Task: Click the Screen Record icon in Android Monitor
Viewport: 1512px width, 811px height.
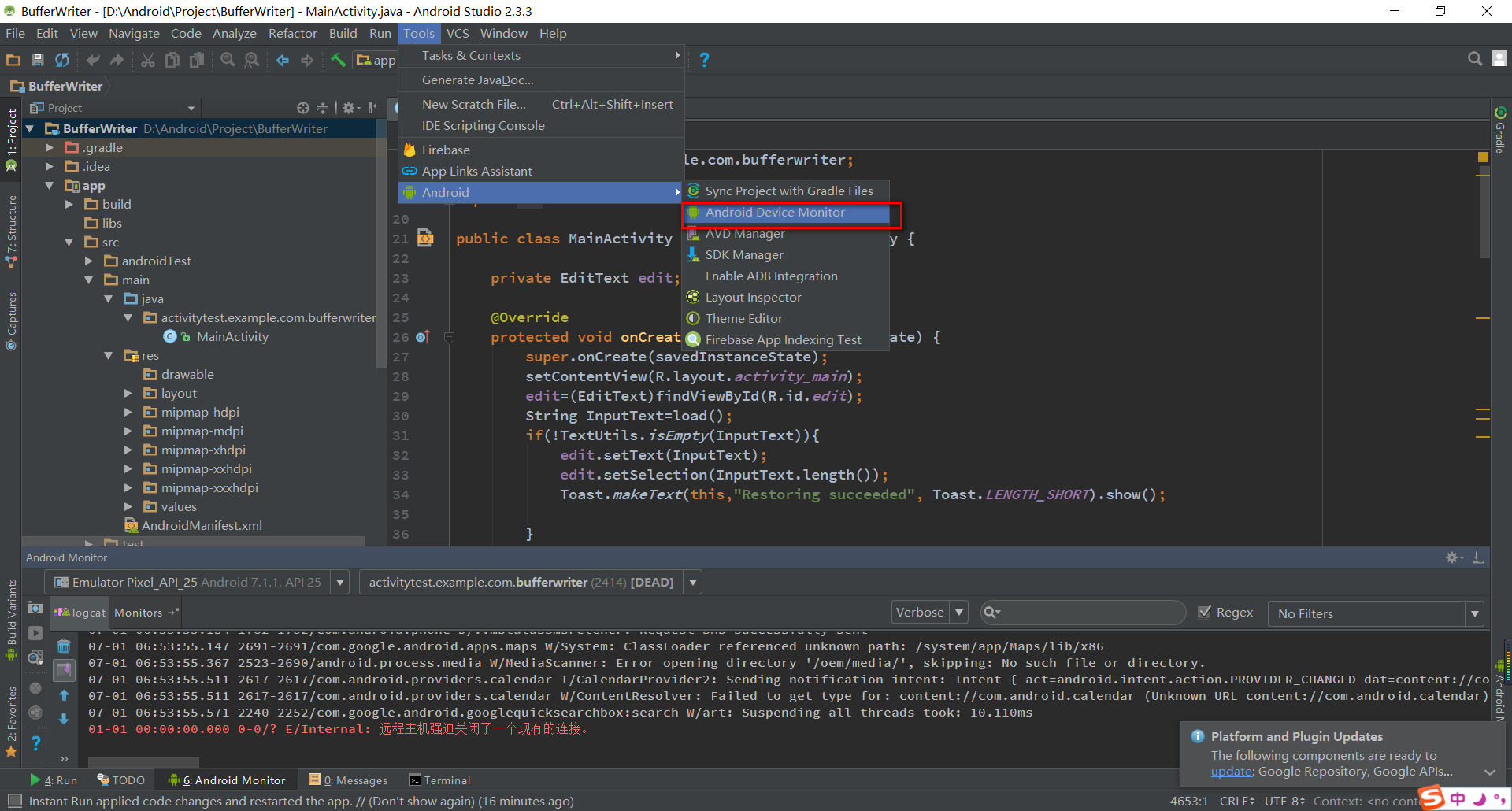Action: pos(35,633)
